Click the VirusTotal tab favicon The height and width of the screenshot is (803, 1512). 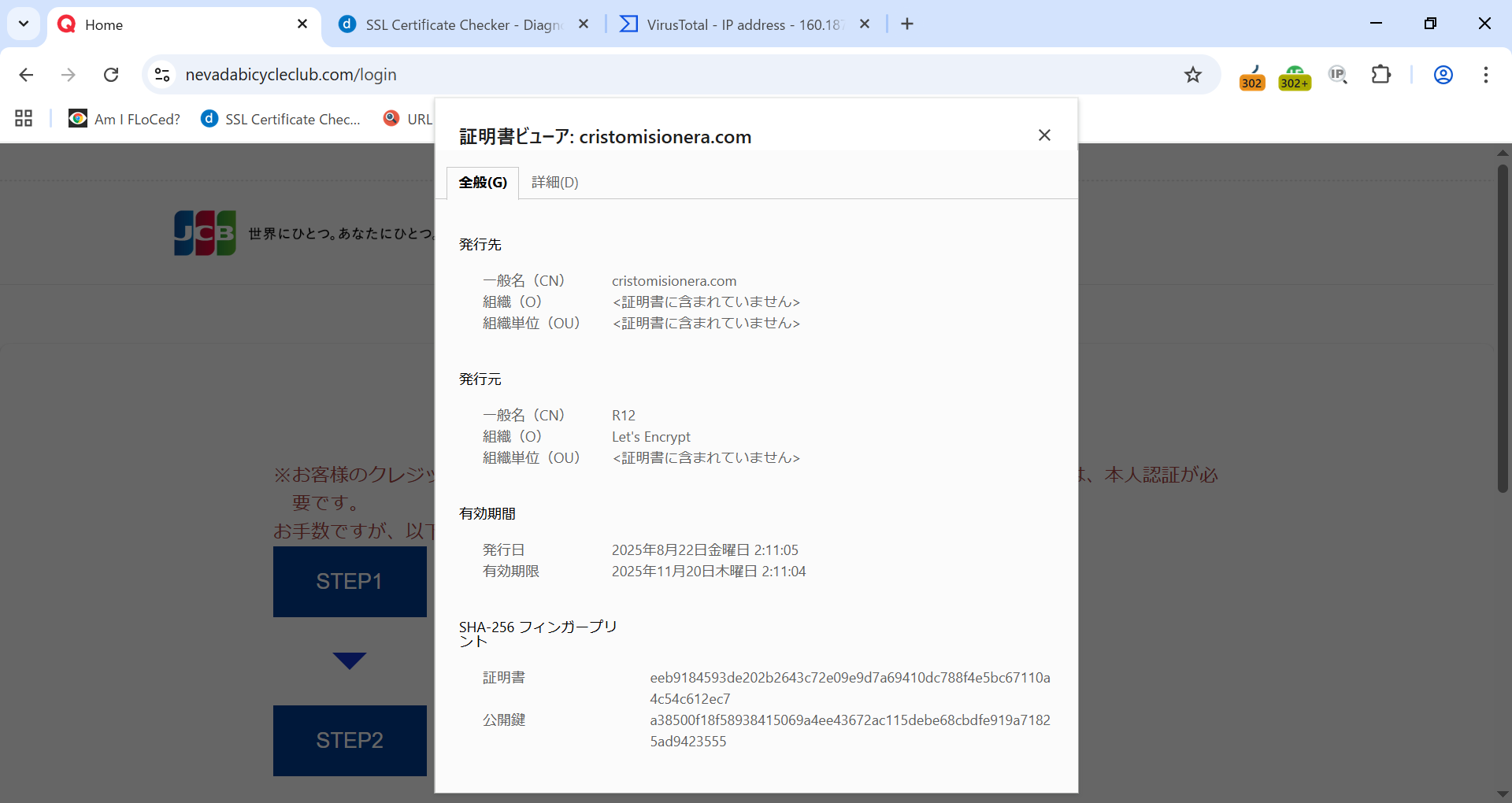click(x=628, y=24)
